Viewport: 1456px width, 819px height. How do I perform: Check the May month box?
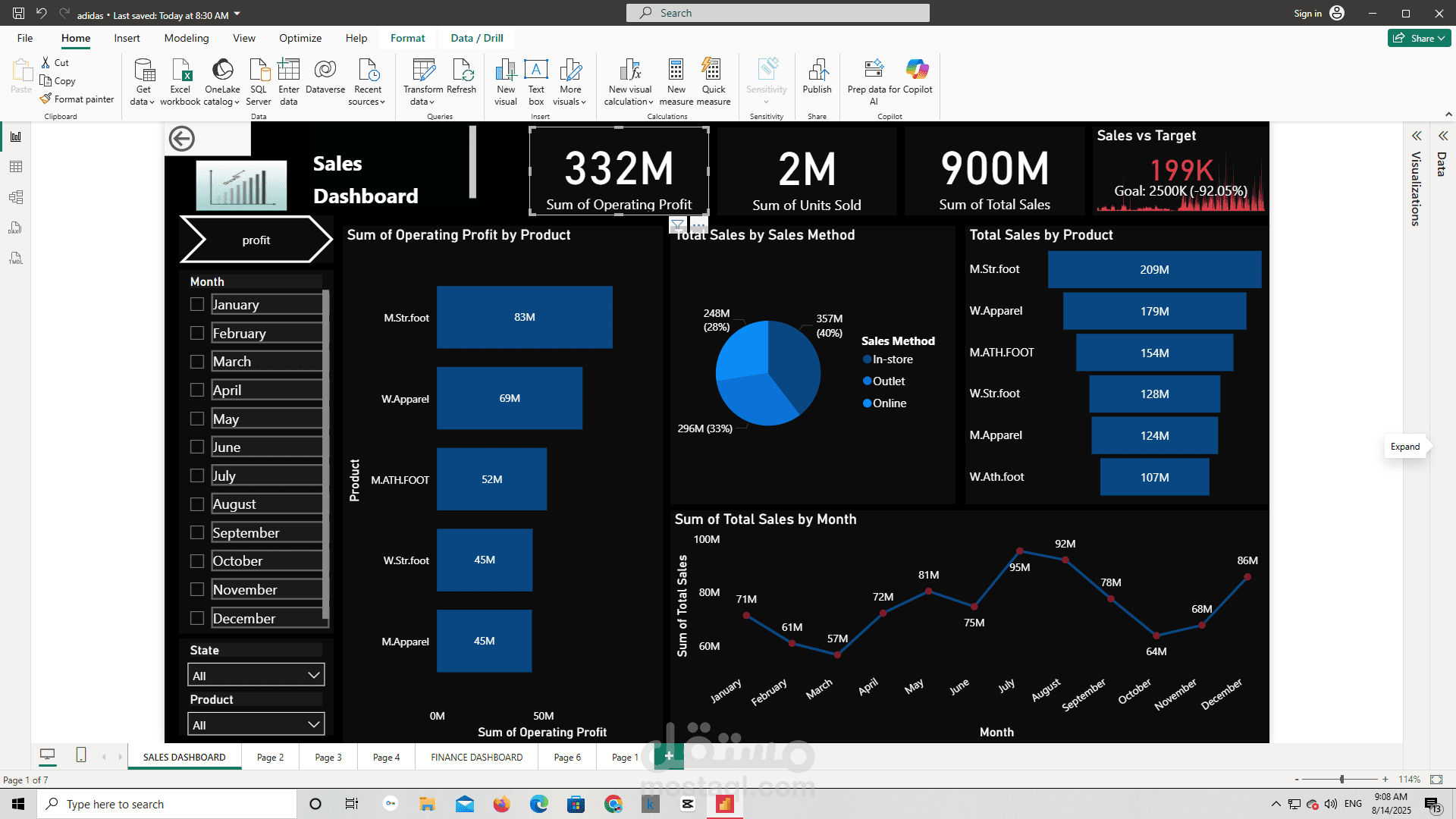pos(197,419)
